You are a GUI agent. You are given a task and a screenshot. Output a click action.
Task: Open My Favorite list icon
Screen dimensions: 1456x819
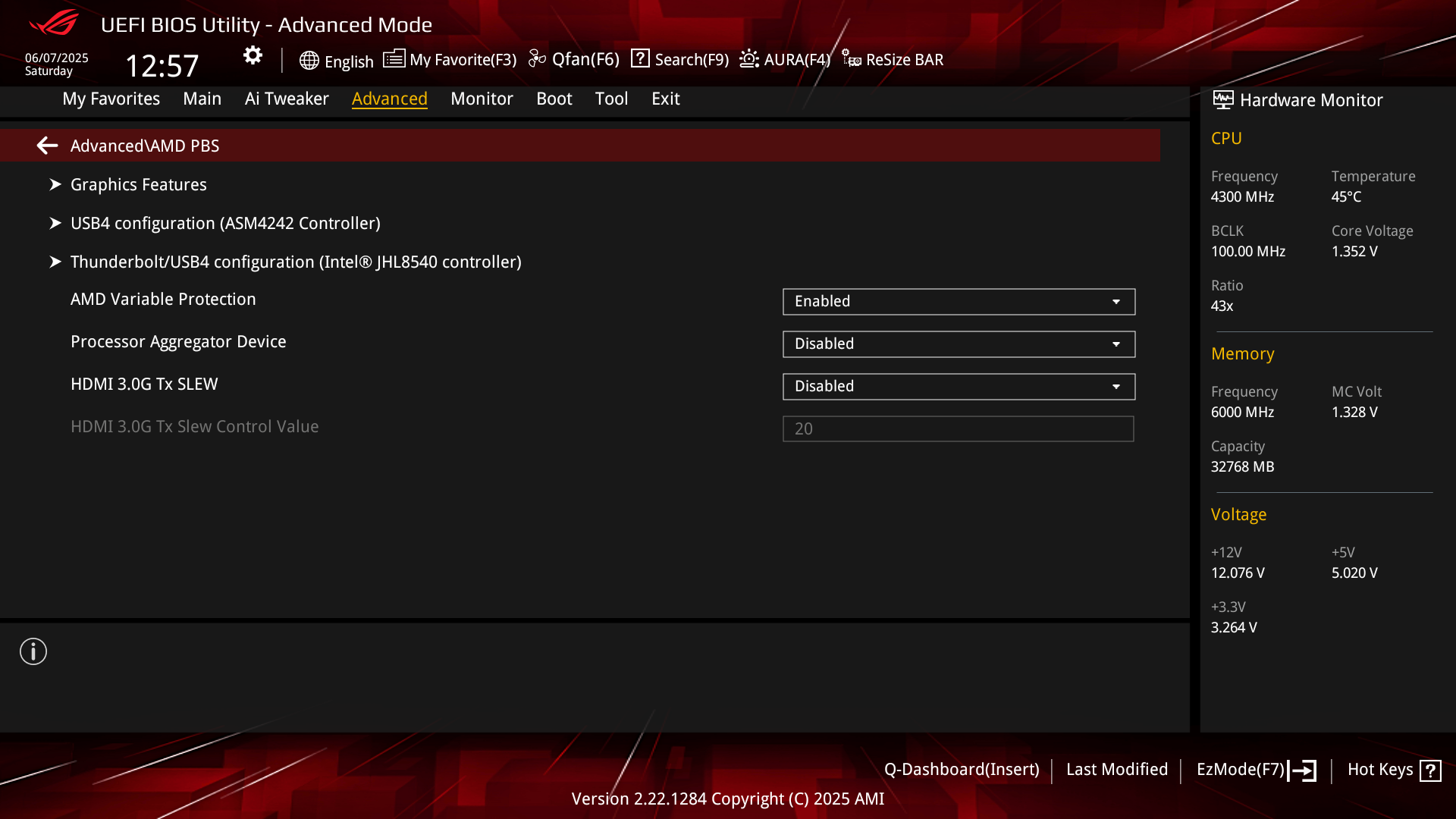[x=394, y=59]
